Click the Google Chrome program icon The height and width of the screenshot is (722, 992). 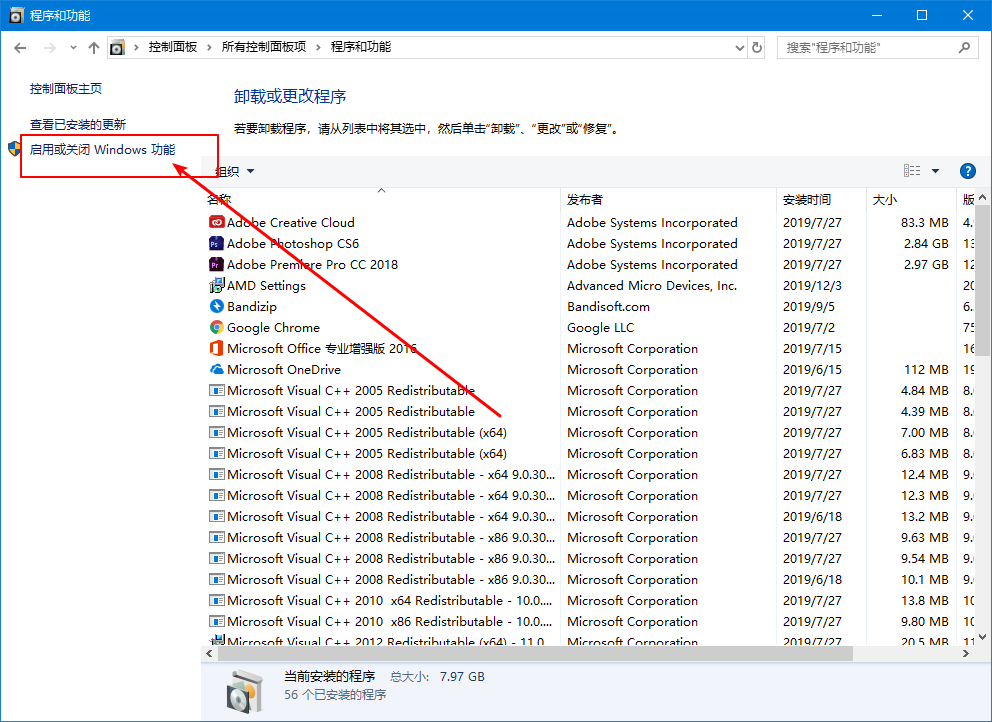tap(216, 327)
